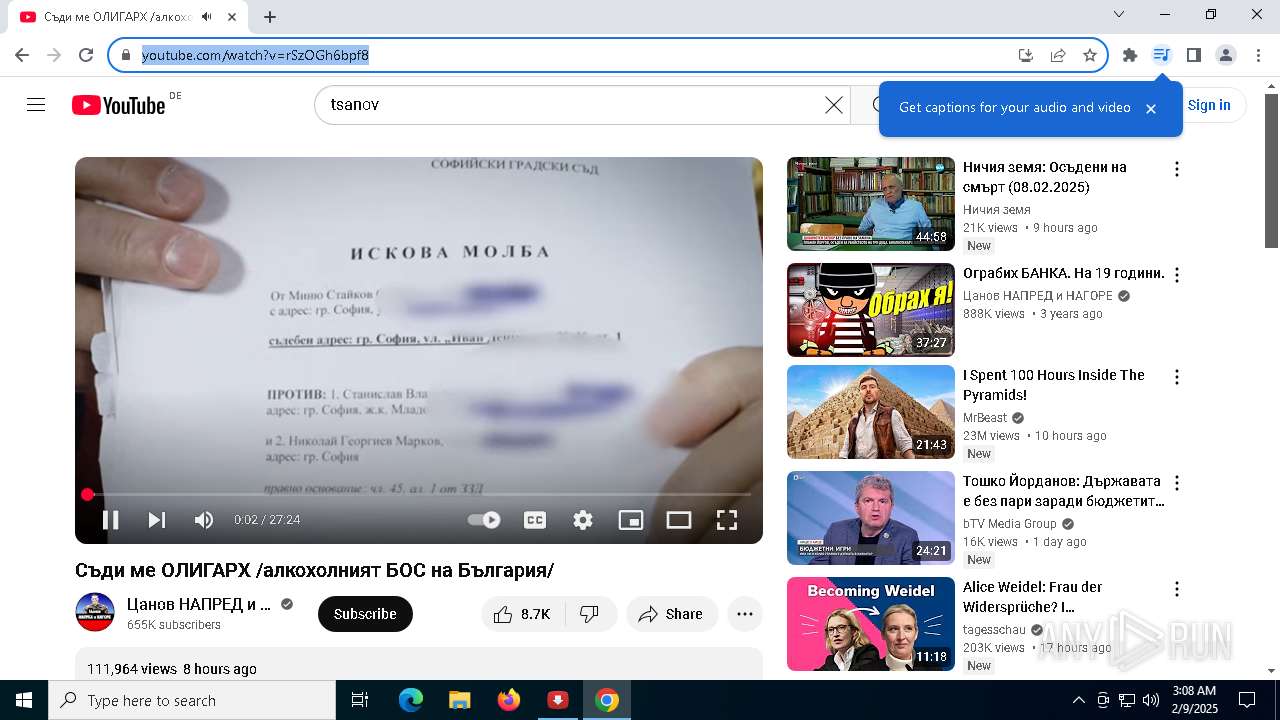Image resolution: width=1280 pixels, height=720 pixels.
Task: Open options for Ничия земя video
Action: click(1177, 169)
